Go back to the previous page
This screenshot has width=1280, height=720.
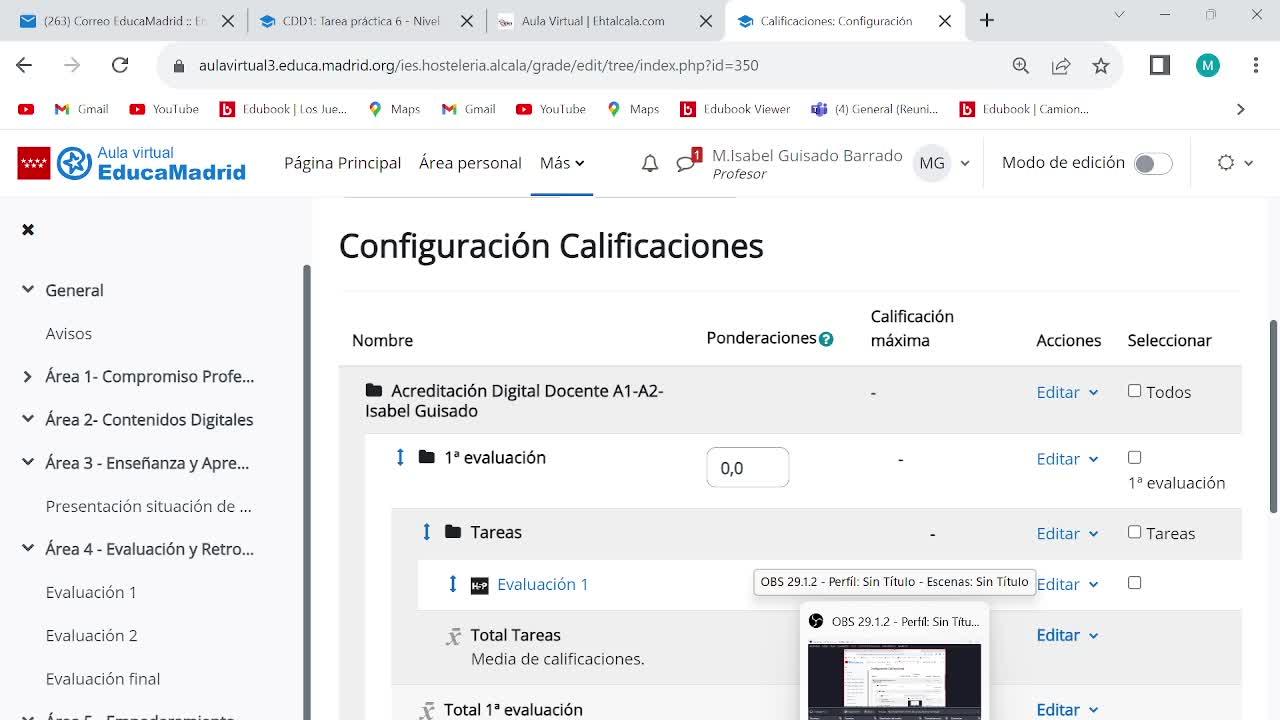coord(24,65)
